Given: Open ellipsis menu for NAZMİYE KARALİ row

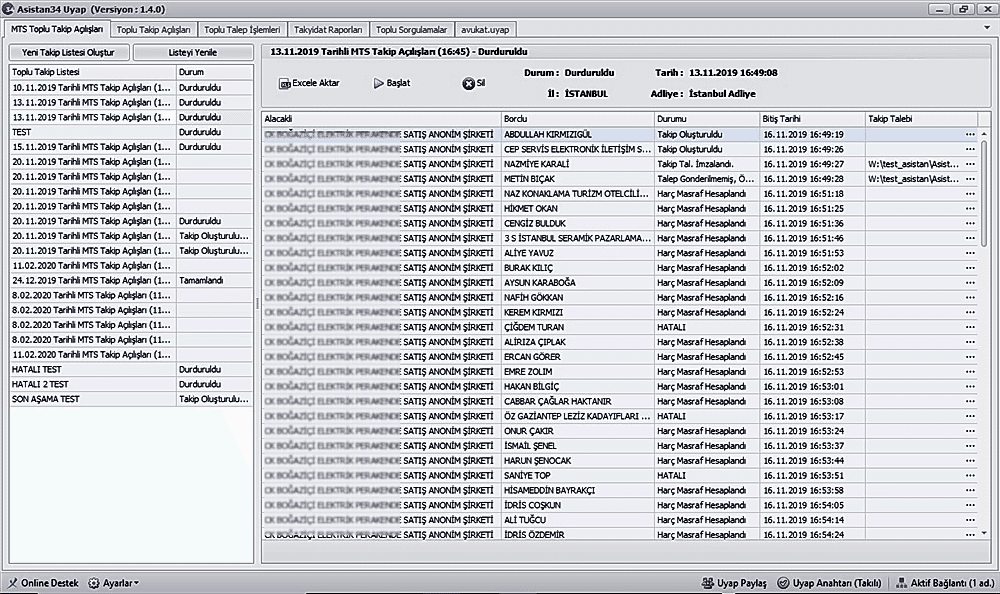Looking at the screenshot, I should click(x=970, y=164).
